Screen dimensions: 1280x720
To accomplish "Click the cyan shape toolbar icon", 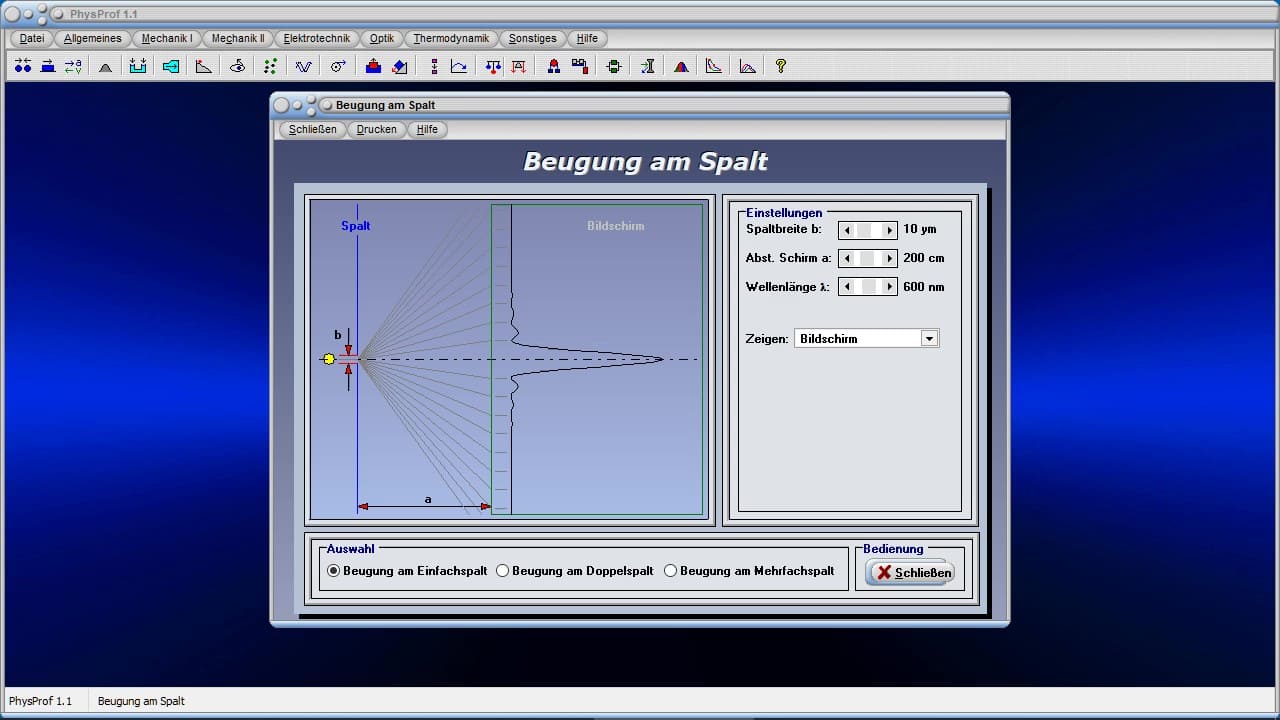I will pos(171,66).
